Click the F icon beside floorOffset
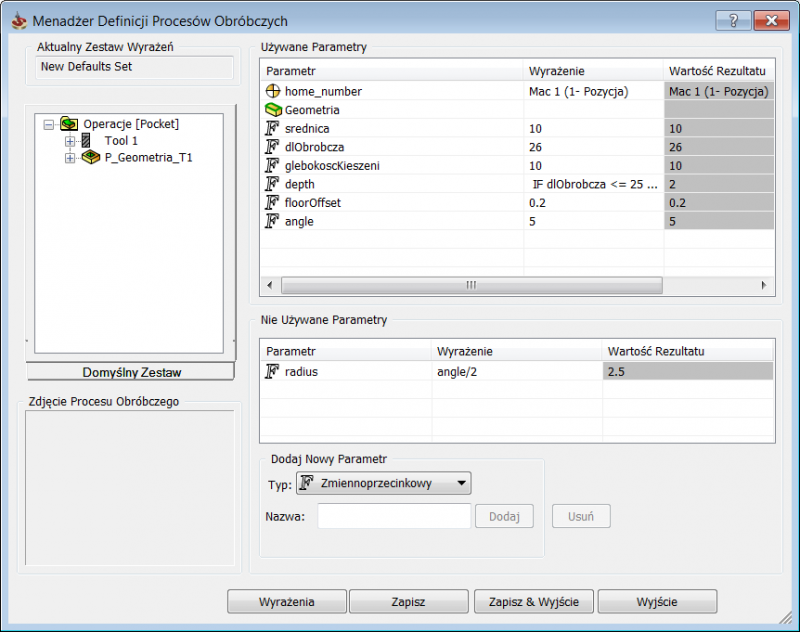Screen dimensions: 800x632 [272, 203]
